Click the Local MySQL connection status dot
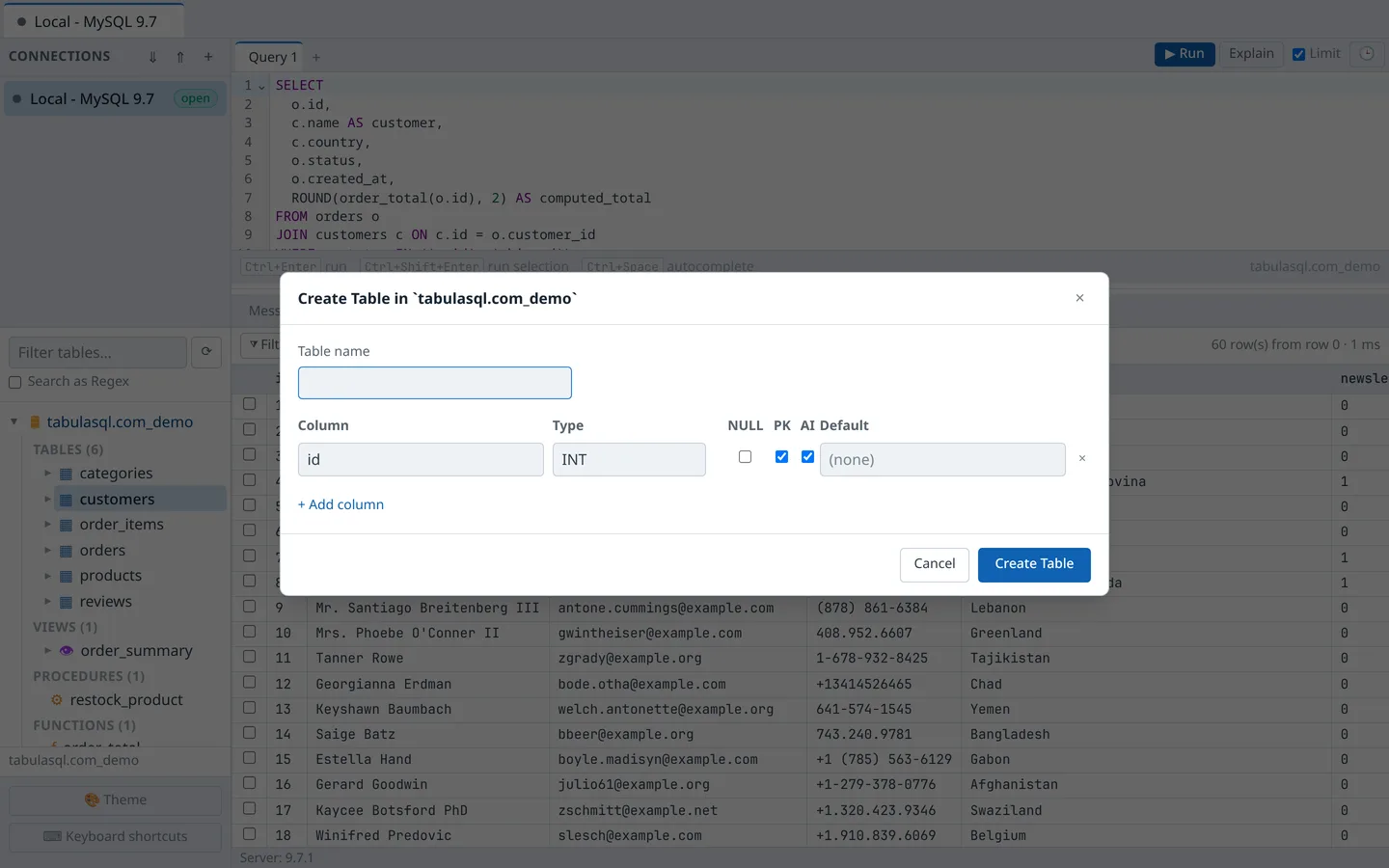This screenshot has height=868, width=1389. pos(16,98)
